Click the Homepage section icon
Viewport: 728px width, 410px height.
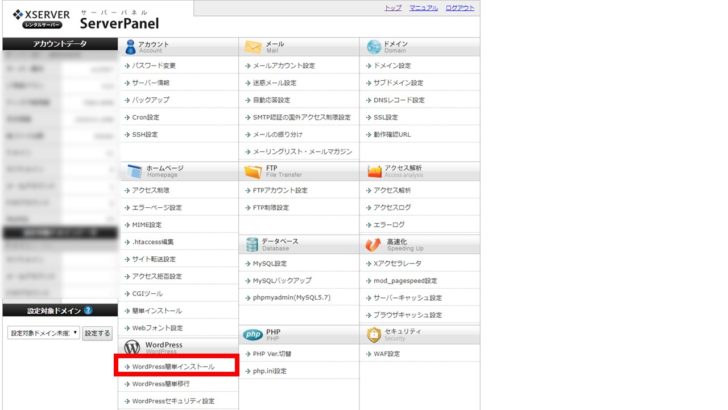click(135, 171)
